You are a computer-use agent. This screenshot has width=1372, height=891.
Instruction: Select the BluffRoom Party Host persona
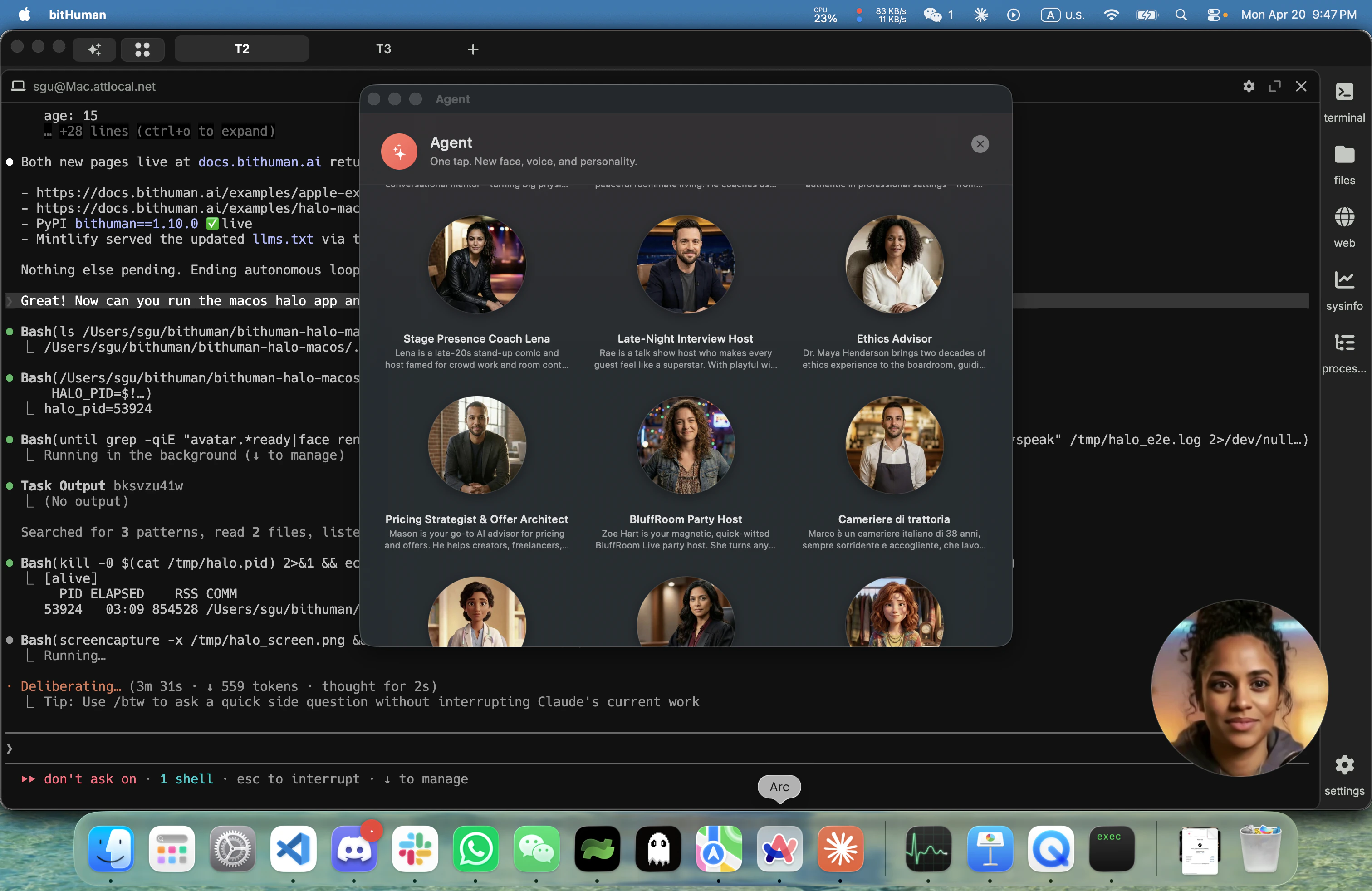point(686,445)
